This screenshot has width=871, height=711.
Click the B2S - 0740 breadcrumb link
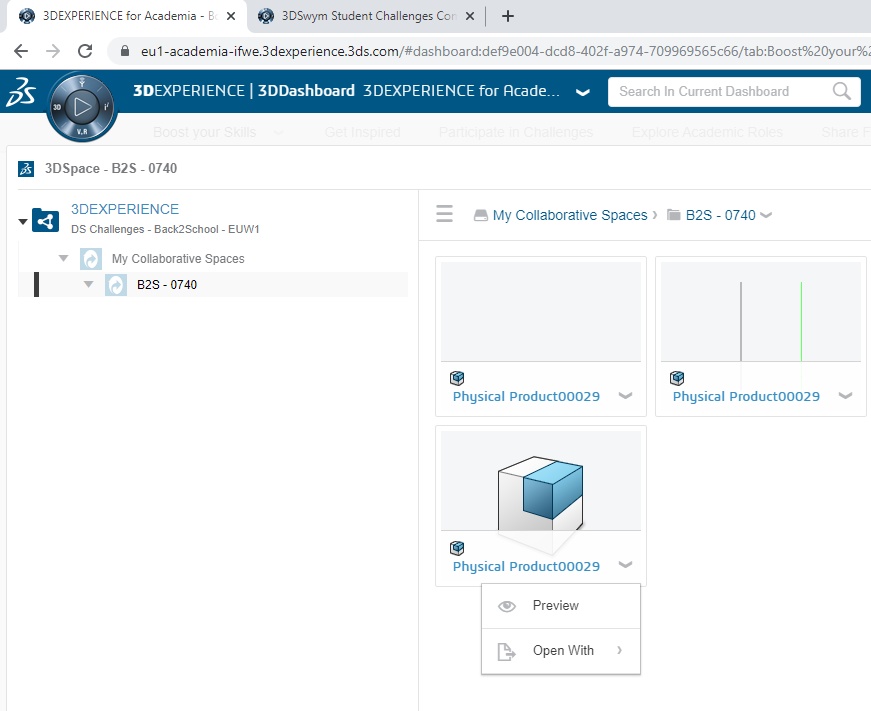[720, 215]
